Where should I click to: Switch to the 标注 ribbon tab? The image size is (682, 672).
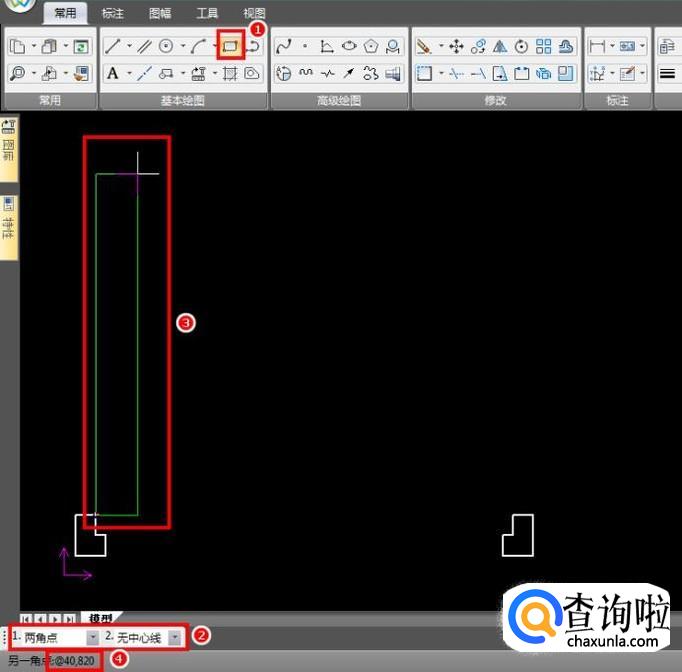[113, 13]
